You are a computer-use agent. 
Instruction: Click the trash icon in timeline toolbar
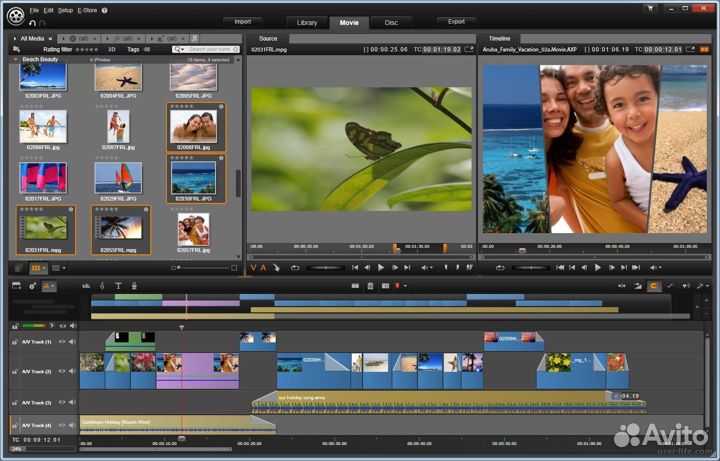pyautogui.click(x=370, y=286)
